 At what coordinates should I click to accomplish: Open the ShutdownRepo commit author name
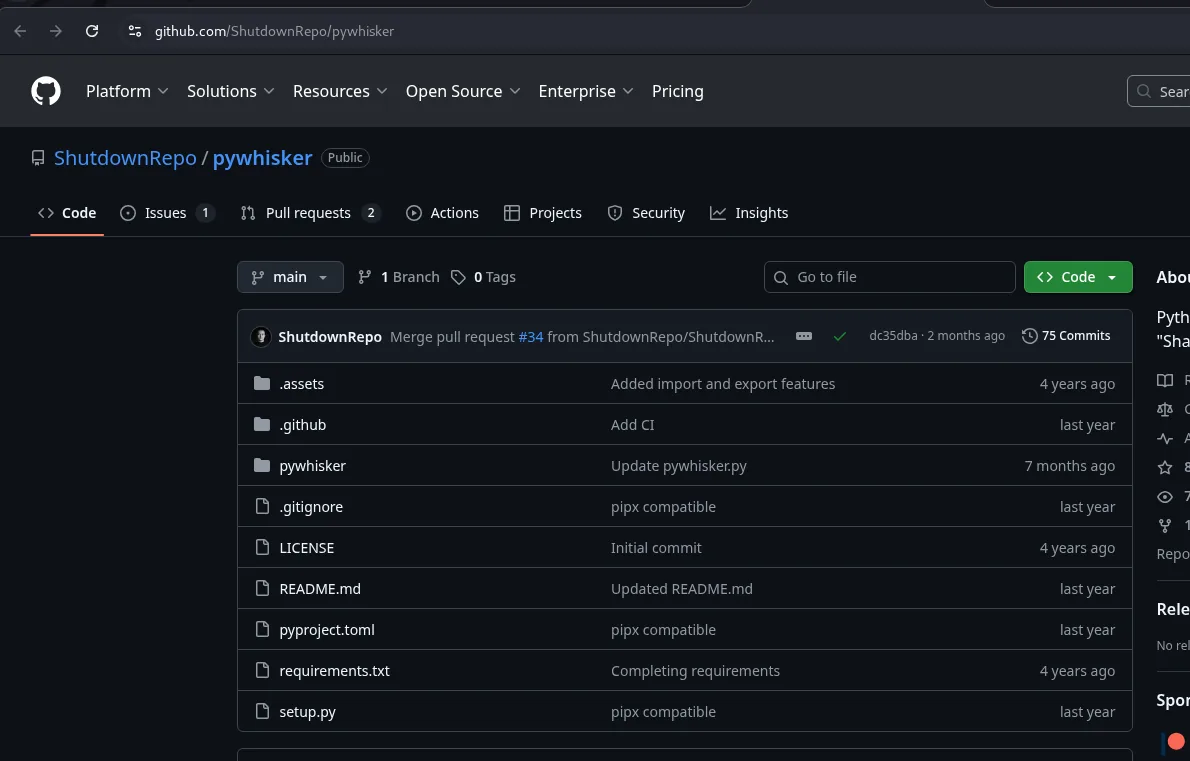329,337
